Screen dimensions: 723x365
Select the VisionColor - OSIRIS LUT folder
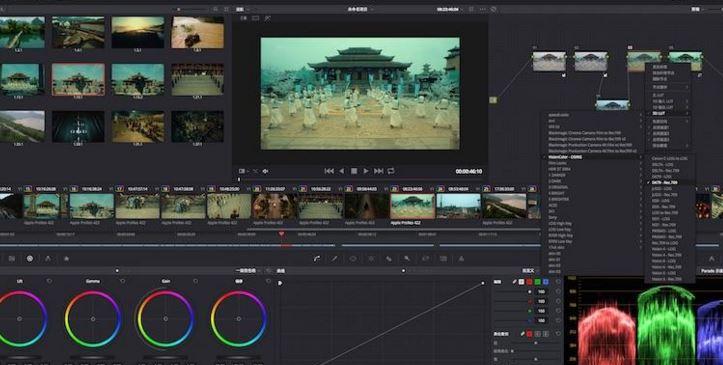[593, 157]
